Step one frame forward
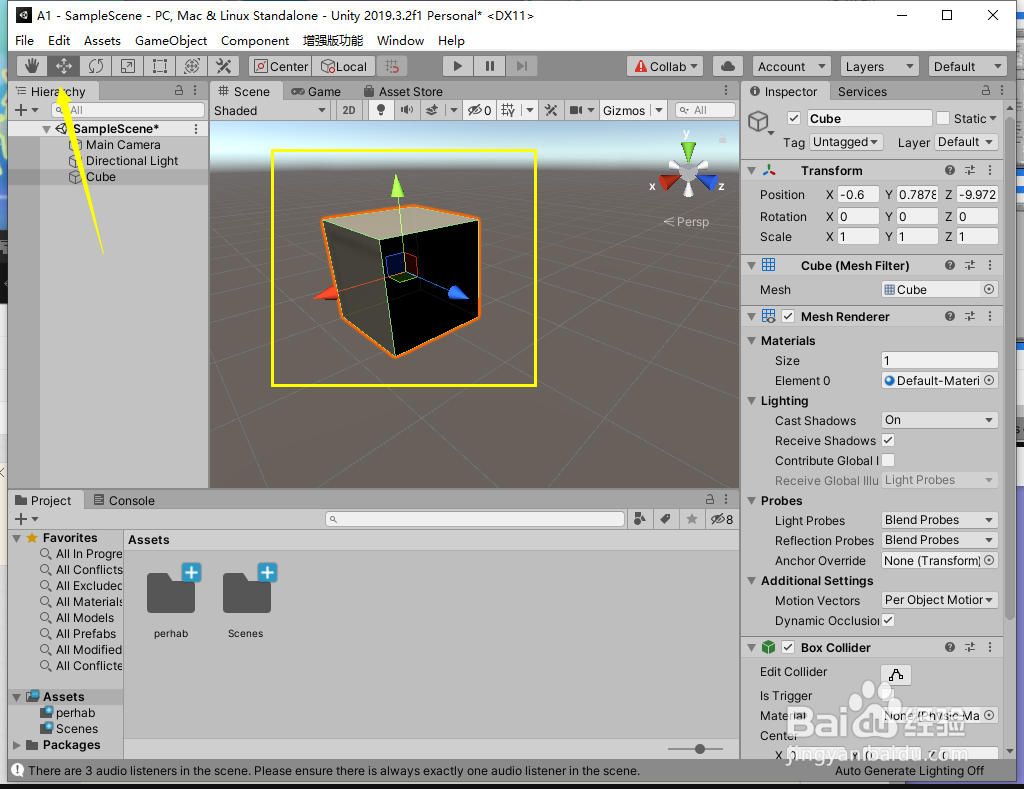Image resolution: width=1024 pixels, height=789 pixels. [x=522, y=66]
